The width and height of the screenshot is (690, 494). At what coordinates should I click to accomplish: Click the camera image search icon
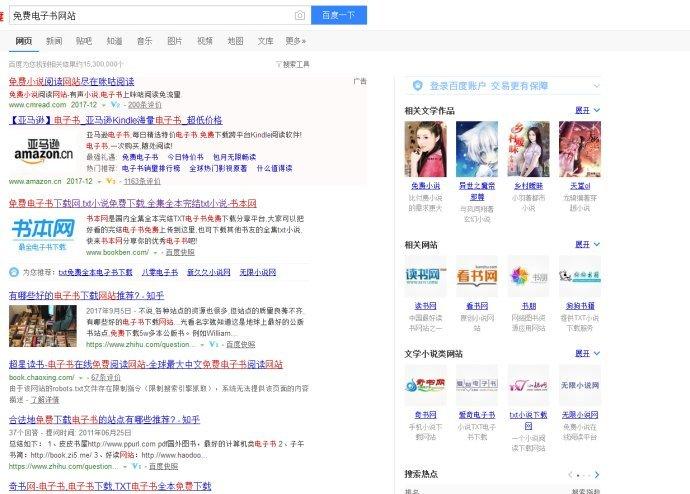[x=300, y=15]
